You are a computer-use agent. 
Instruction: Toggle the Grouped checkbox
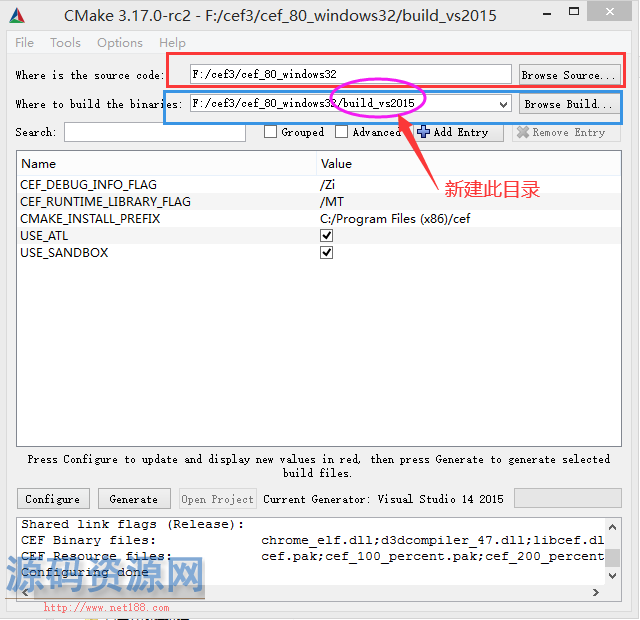(x=271, y=132)
